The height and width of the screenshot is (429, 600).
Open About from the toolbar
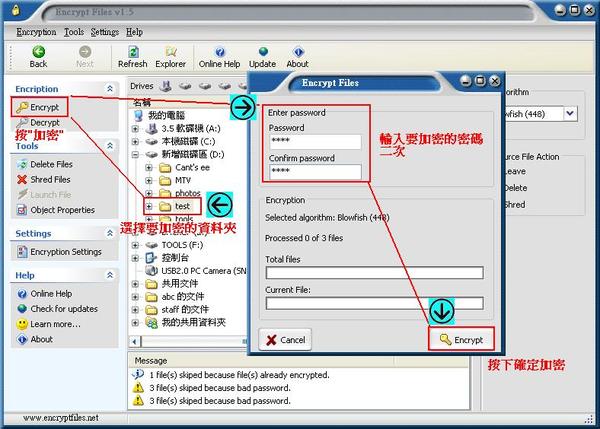[298, 57]
